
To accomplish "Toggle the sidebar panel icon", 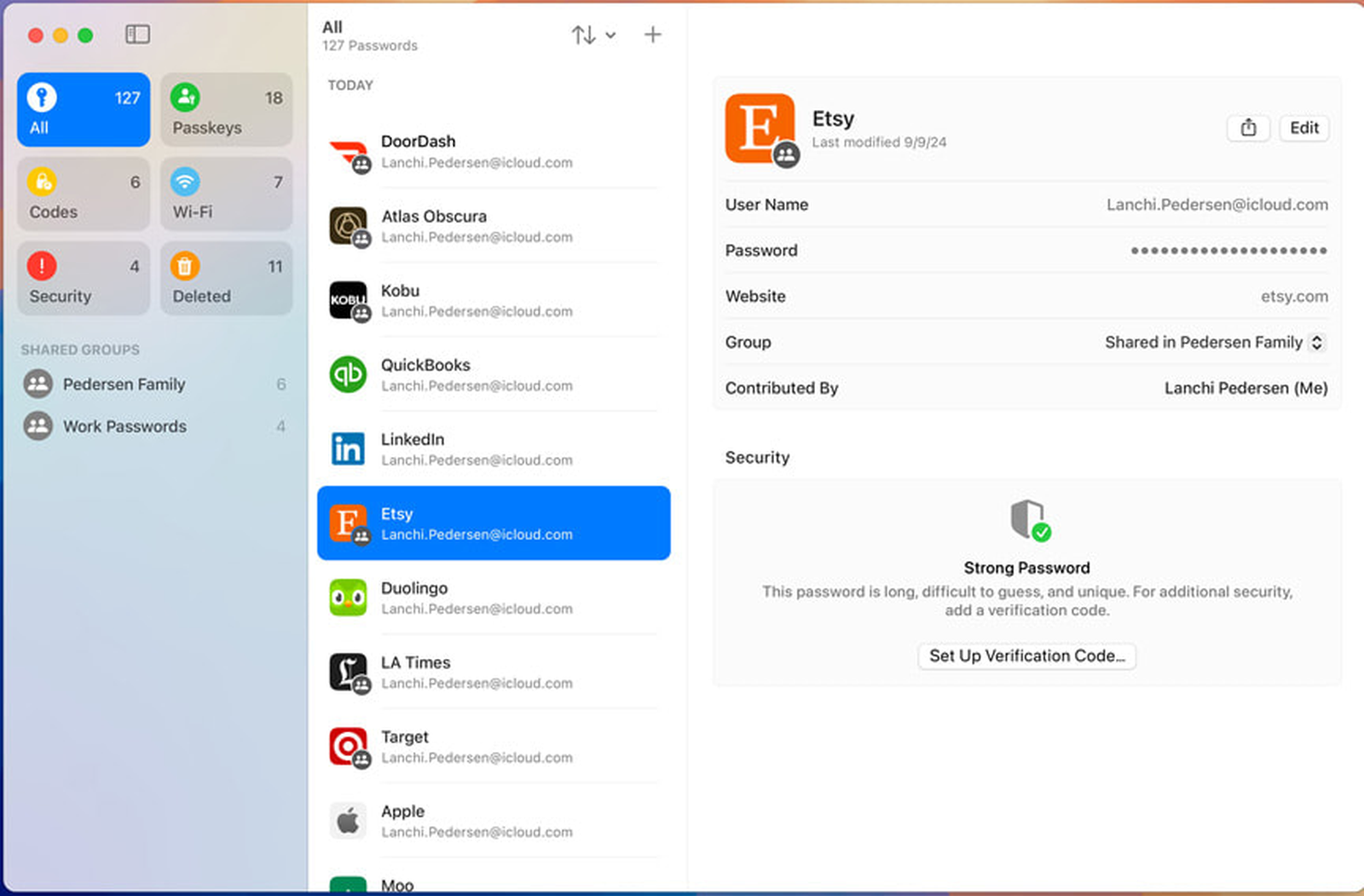I will 137,34.
